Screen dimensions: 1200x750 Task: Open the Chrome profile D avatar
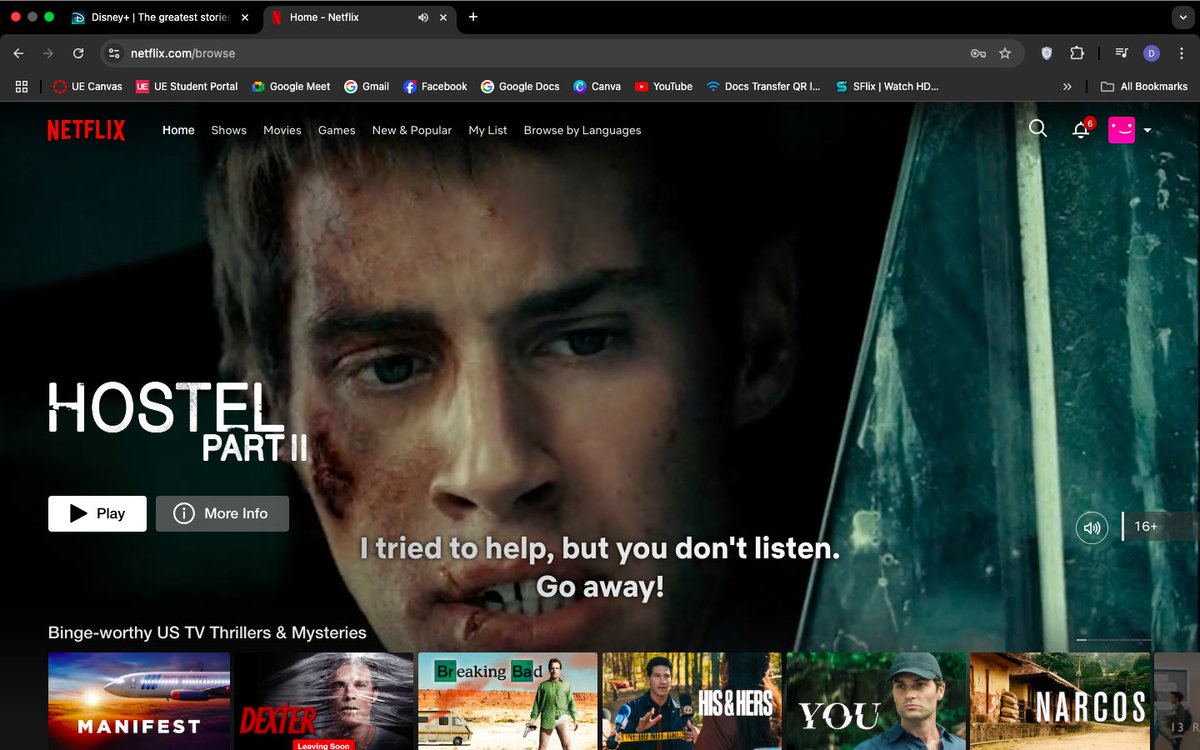coord(1151,53)
